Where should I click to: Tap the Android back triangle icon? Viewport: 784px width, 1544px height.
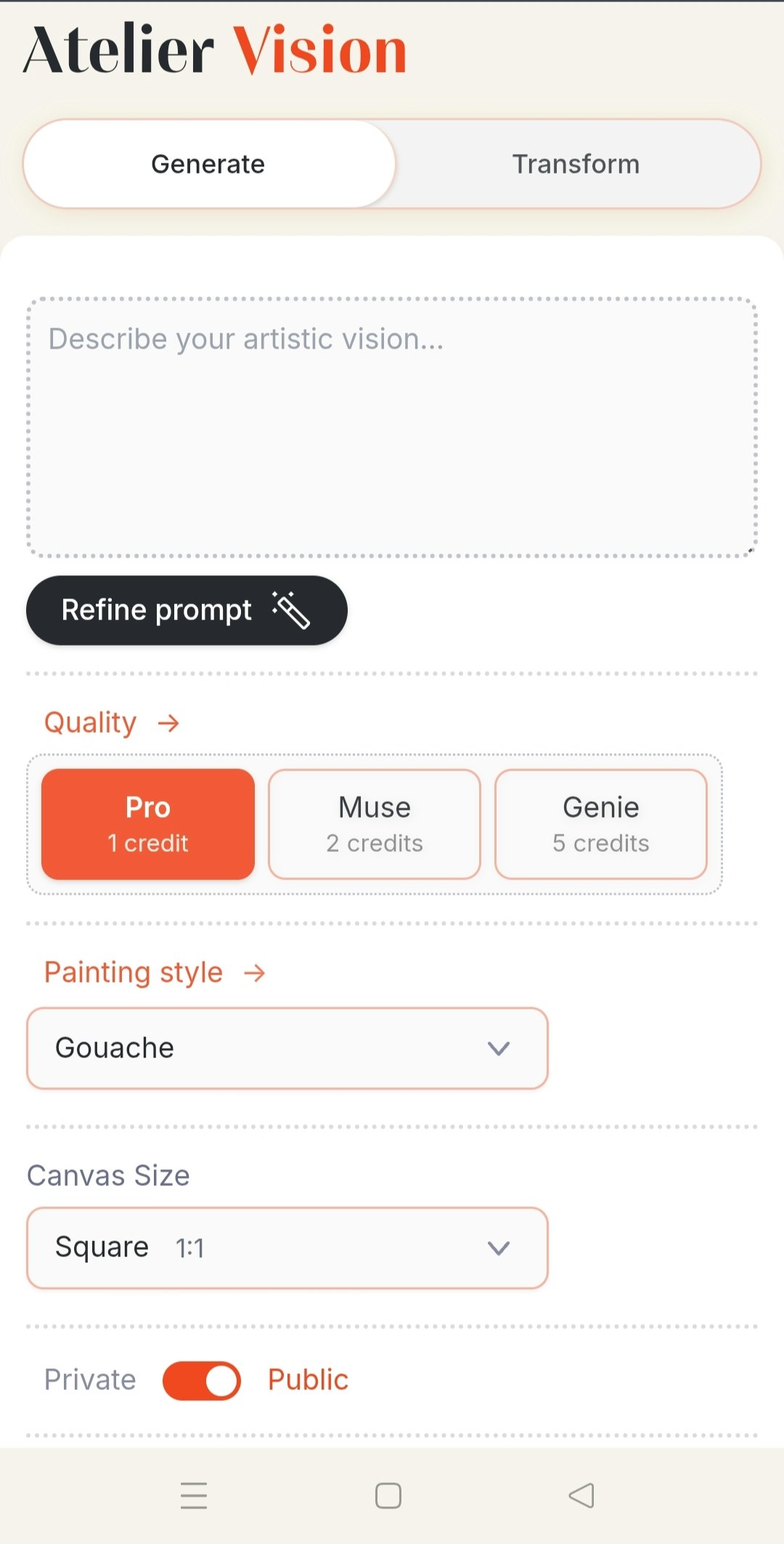pyautogui.click(x=581, y=1496)
